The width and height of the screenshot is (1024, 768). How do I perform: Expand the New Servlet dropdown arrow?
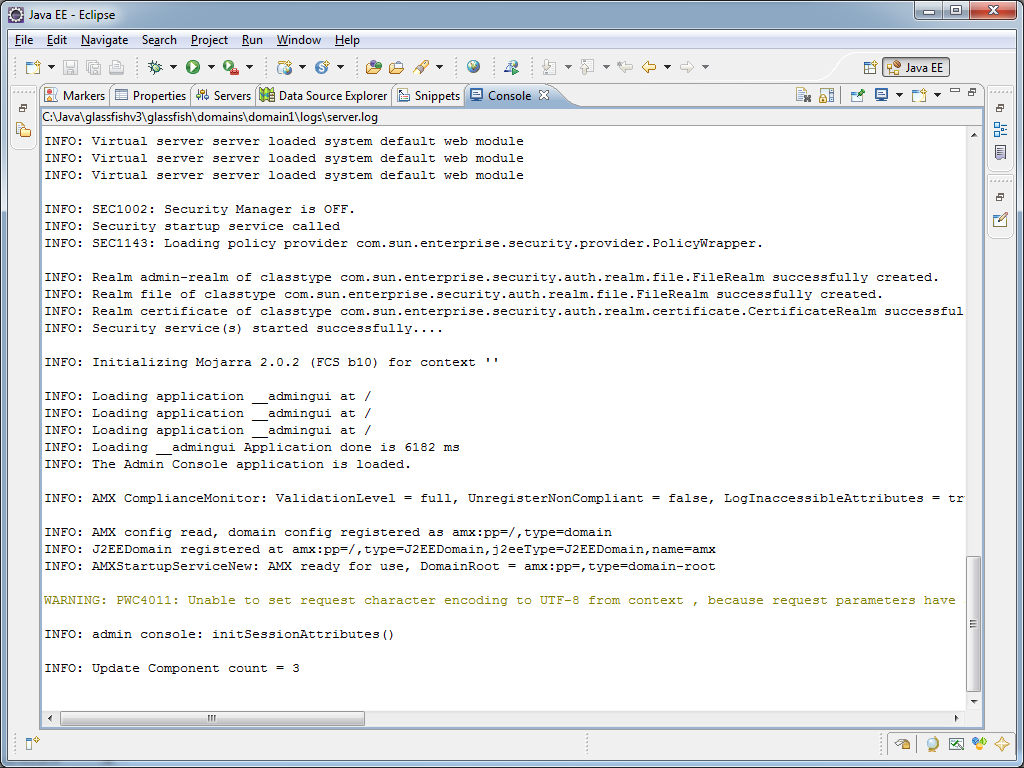point(340,67)
